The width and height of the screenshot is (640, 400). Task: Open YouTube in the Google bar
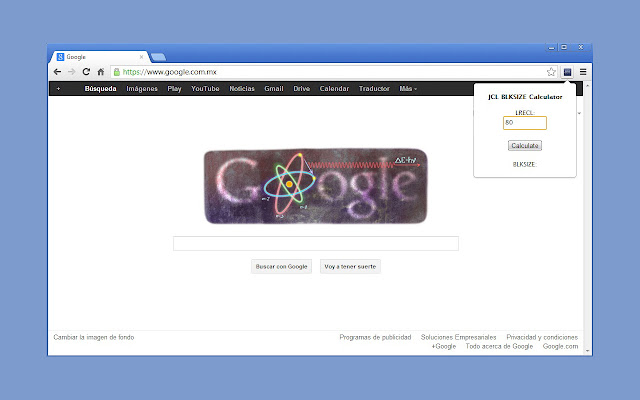pos(205,89)
